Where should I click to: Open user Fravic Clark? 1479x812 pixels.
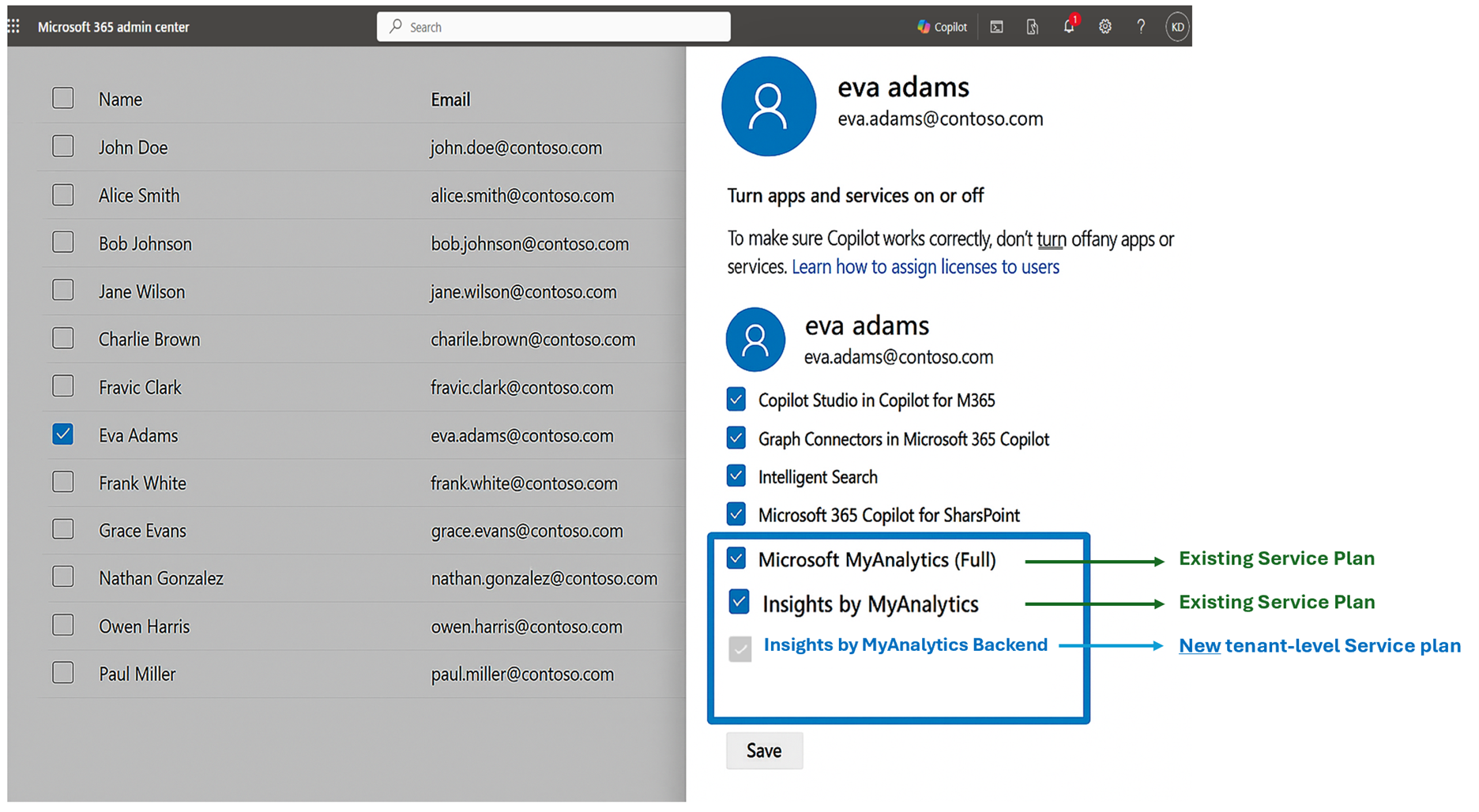pyautogui.click(x=140, y=388)
